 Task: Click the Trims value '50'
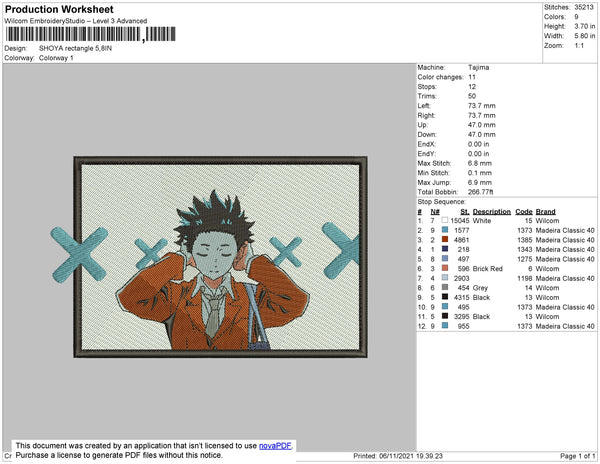[472, 96]
